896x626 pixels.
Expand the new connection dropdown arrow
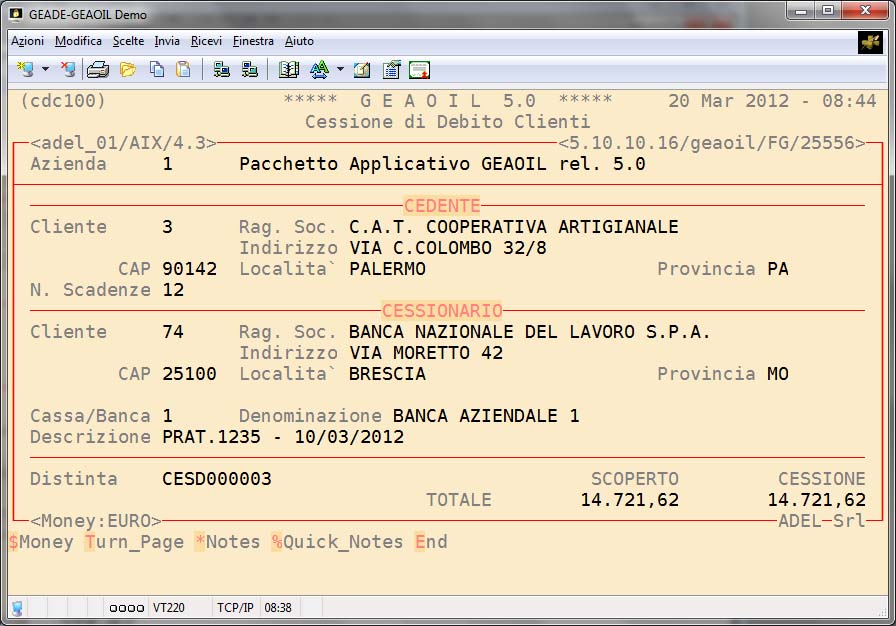point(45,69)
